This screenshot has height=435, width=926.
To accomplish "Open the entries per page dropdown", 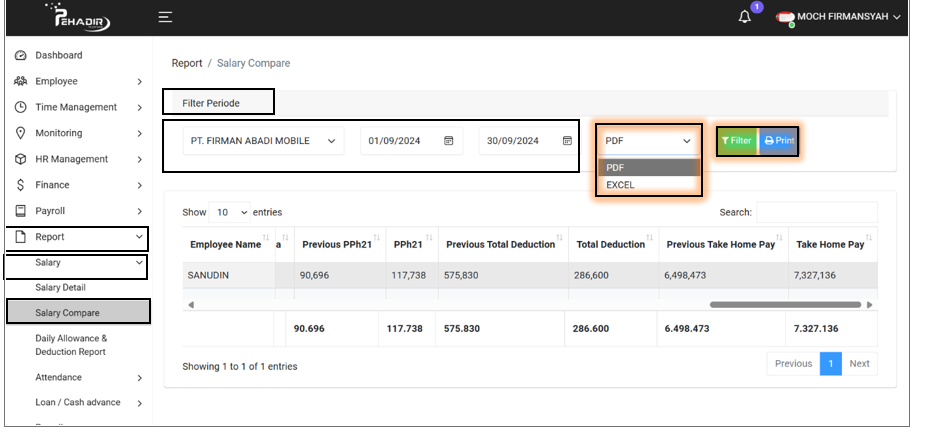I will (x=229, y=212).
